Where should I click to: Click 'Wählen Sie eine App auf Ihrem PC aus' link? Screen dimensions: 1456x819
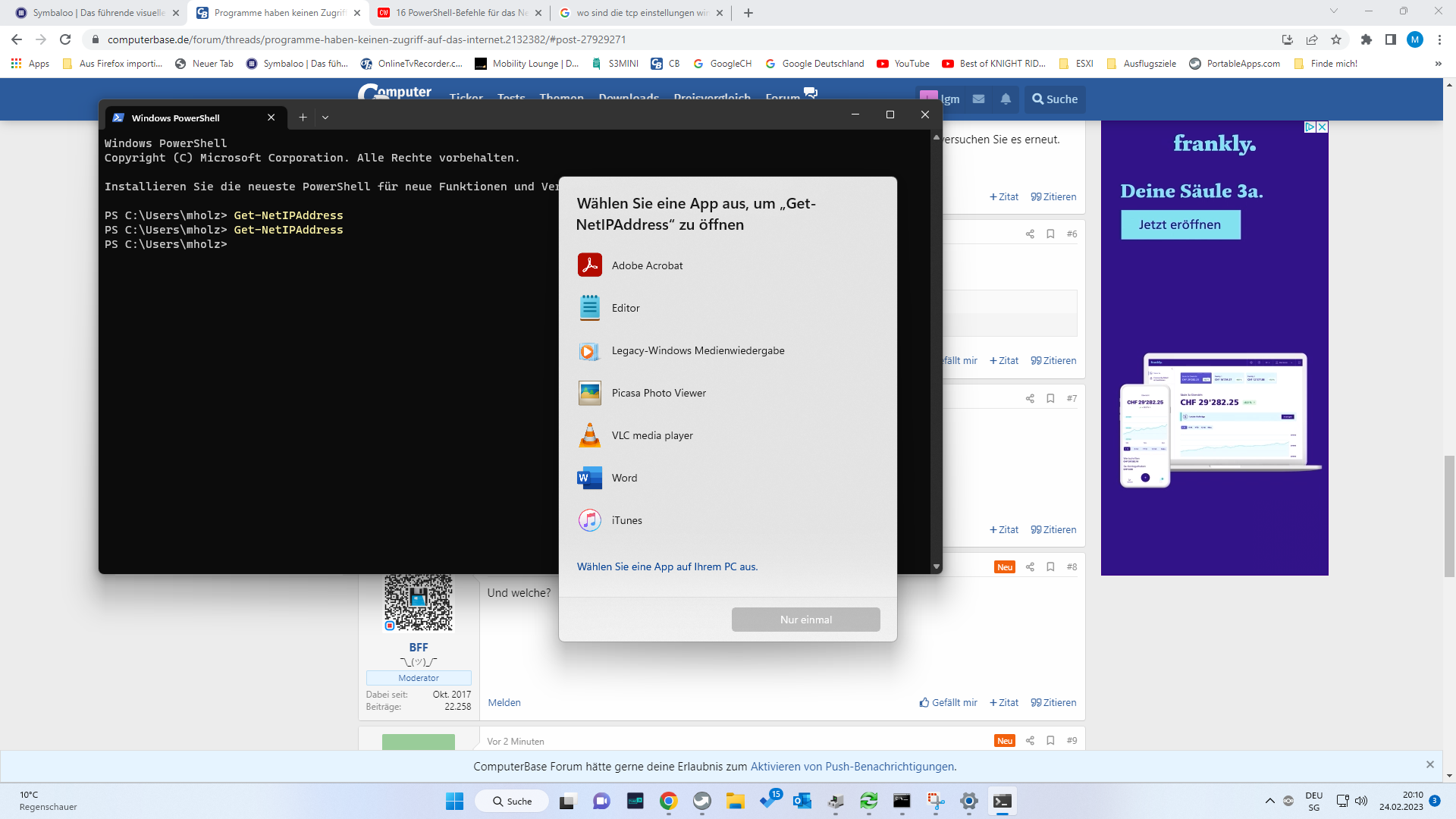(x=667, y=566)
